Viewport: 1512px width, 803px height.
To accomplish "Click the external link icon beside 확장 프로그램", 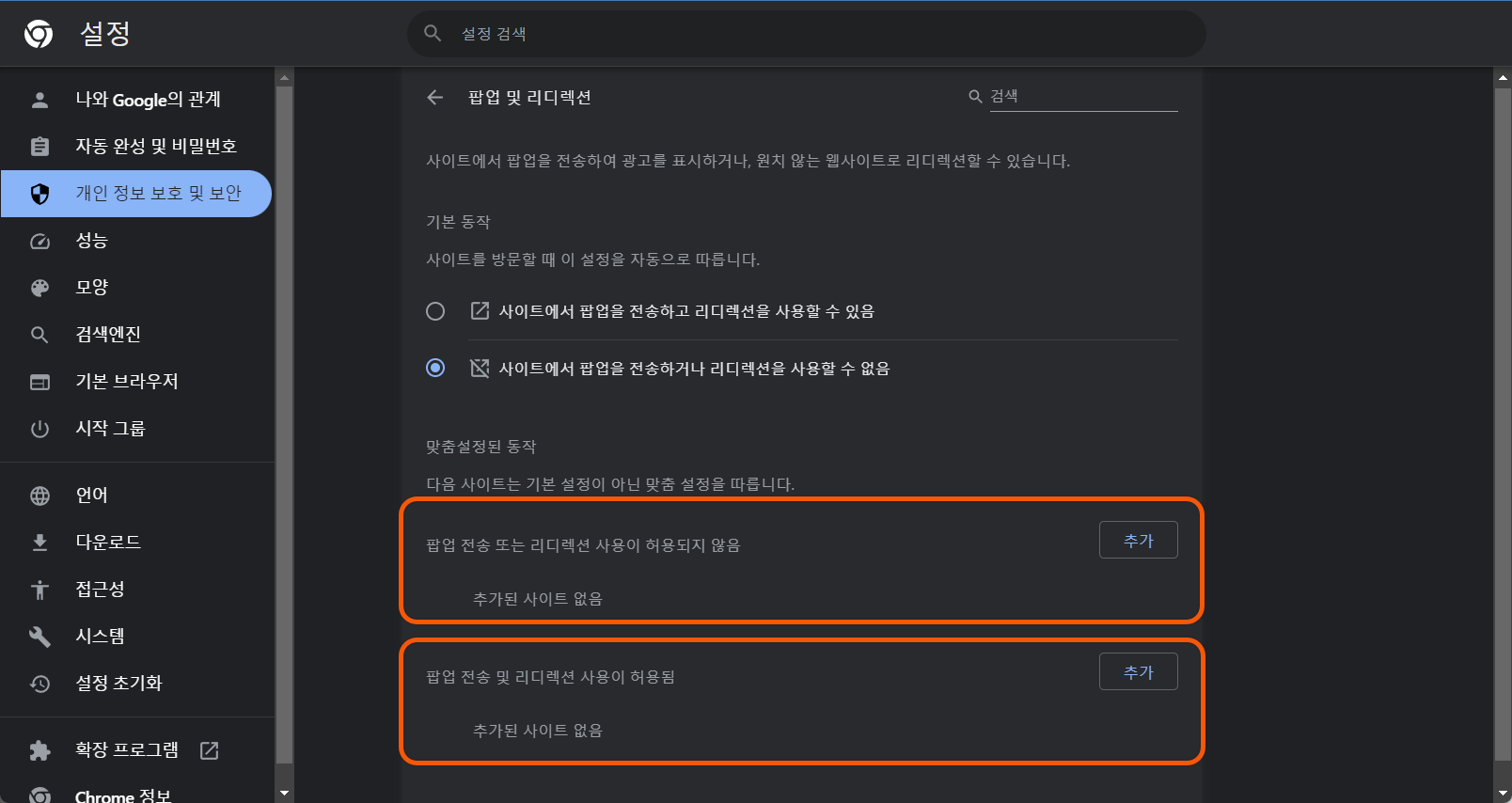I will 210,750.
